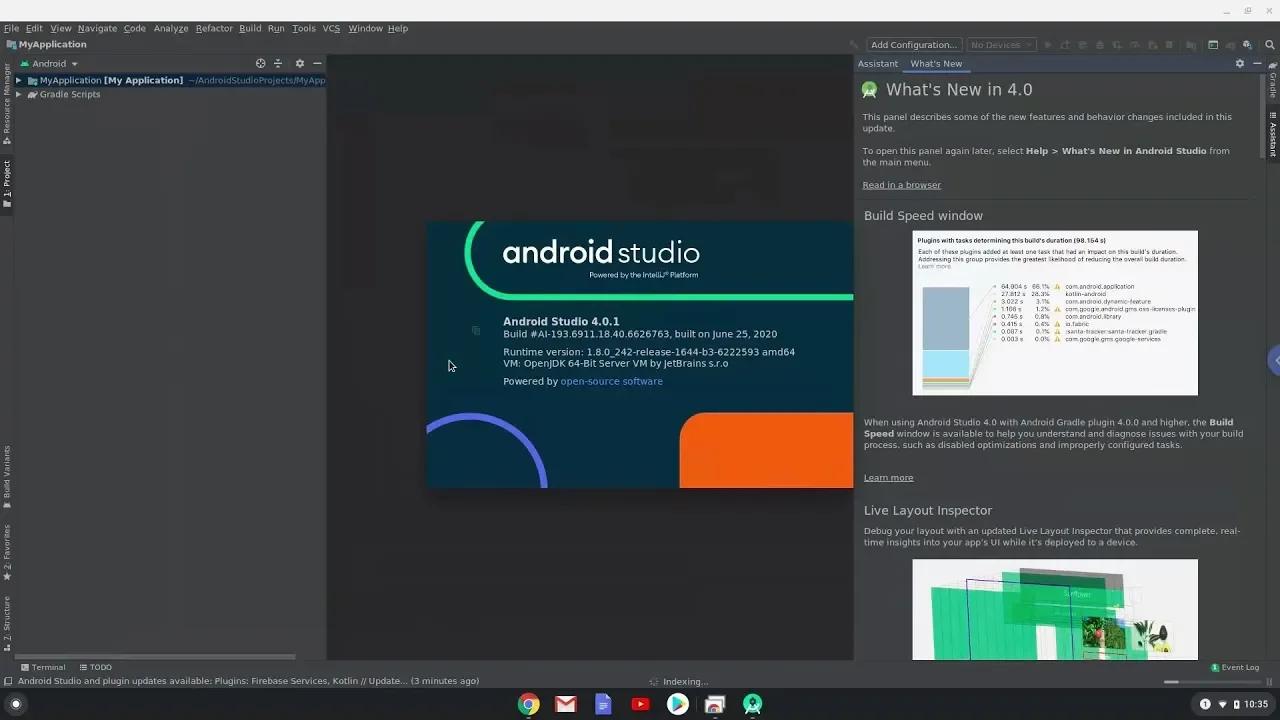Show the Terminal tool window
Image resolution: width=1280 pixels, height=720 pixels.
click(x=42, y=667)
